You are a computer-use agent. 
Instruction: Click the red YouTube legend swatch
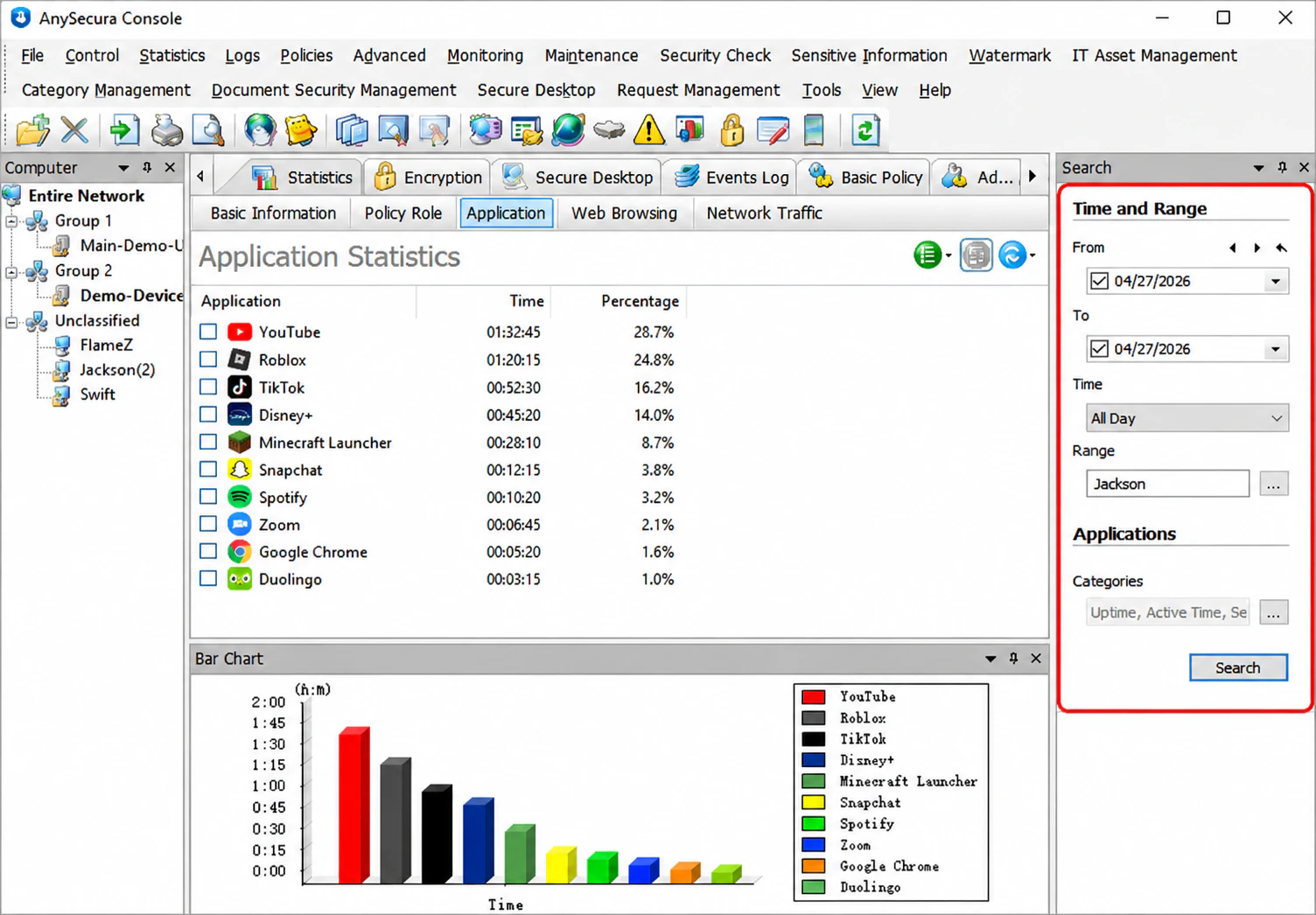[x=814, y=696]
